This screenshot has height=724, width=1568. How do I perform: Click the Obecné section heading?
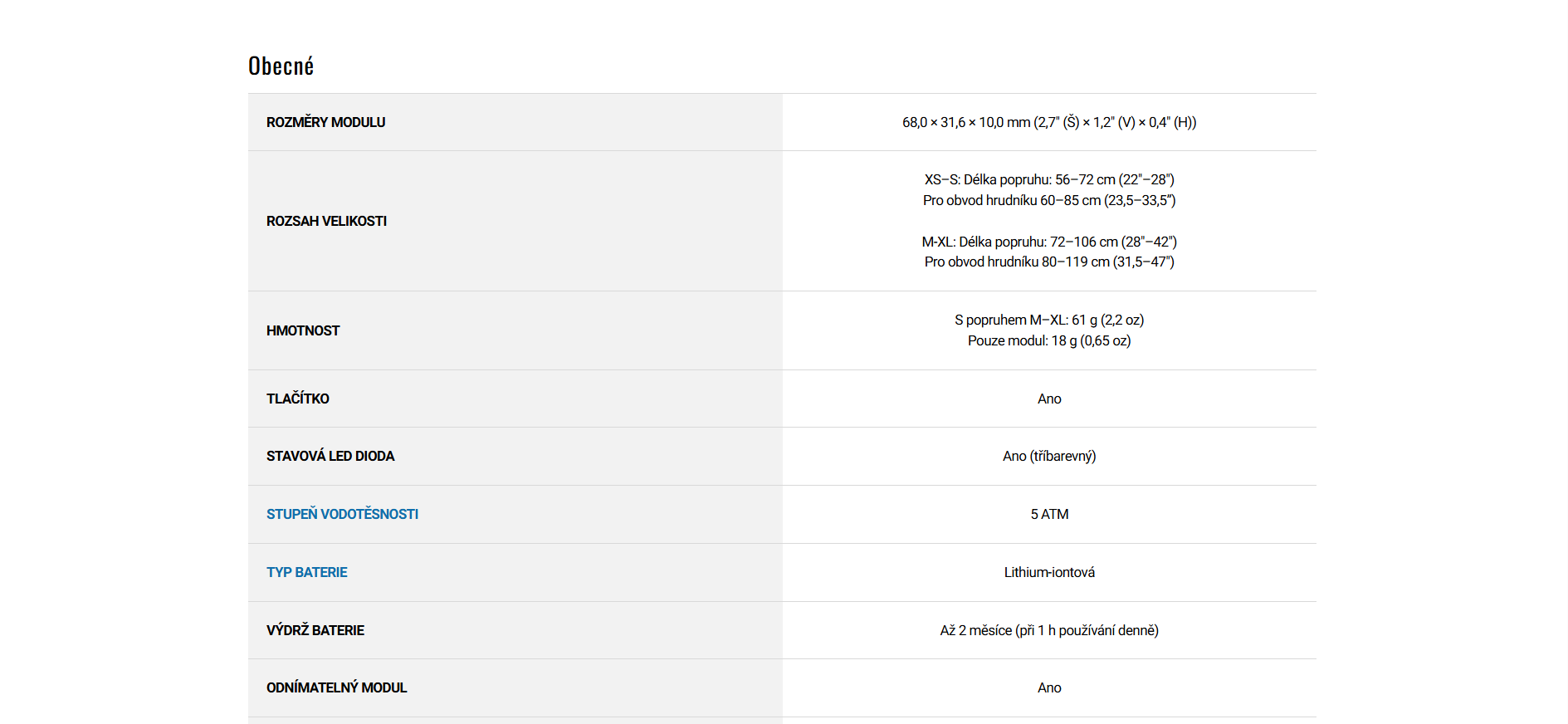(281, 66)
